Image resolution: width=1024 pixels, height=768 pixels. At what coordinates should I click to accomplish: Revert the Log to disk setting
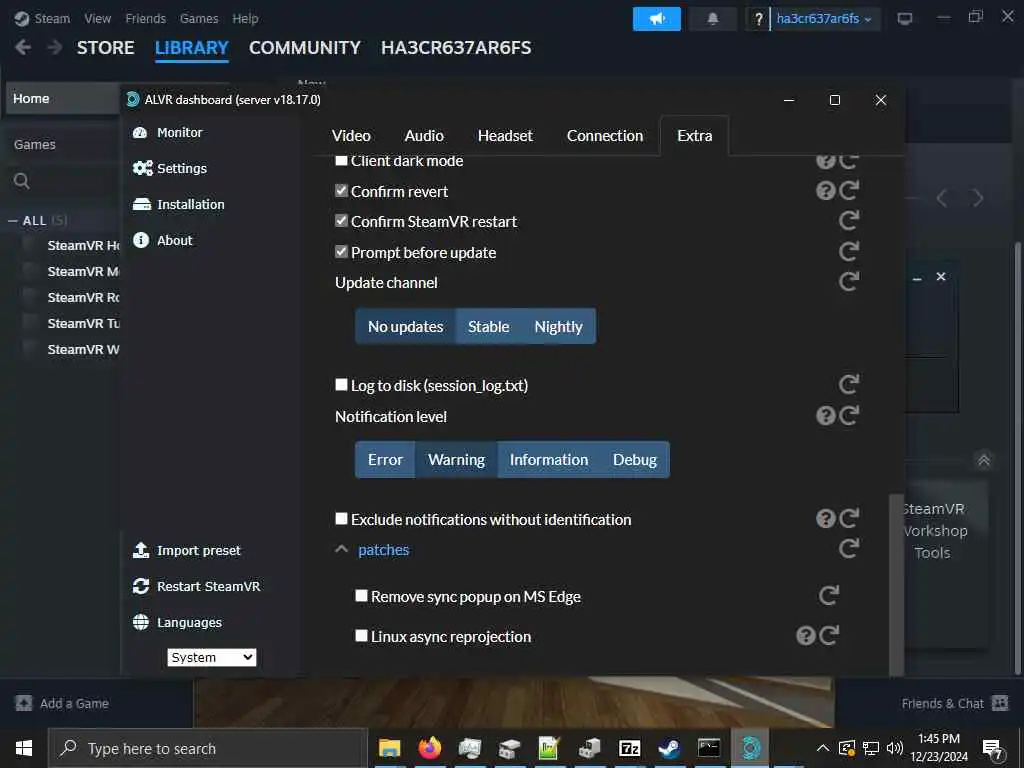(x=849, y=385)
